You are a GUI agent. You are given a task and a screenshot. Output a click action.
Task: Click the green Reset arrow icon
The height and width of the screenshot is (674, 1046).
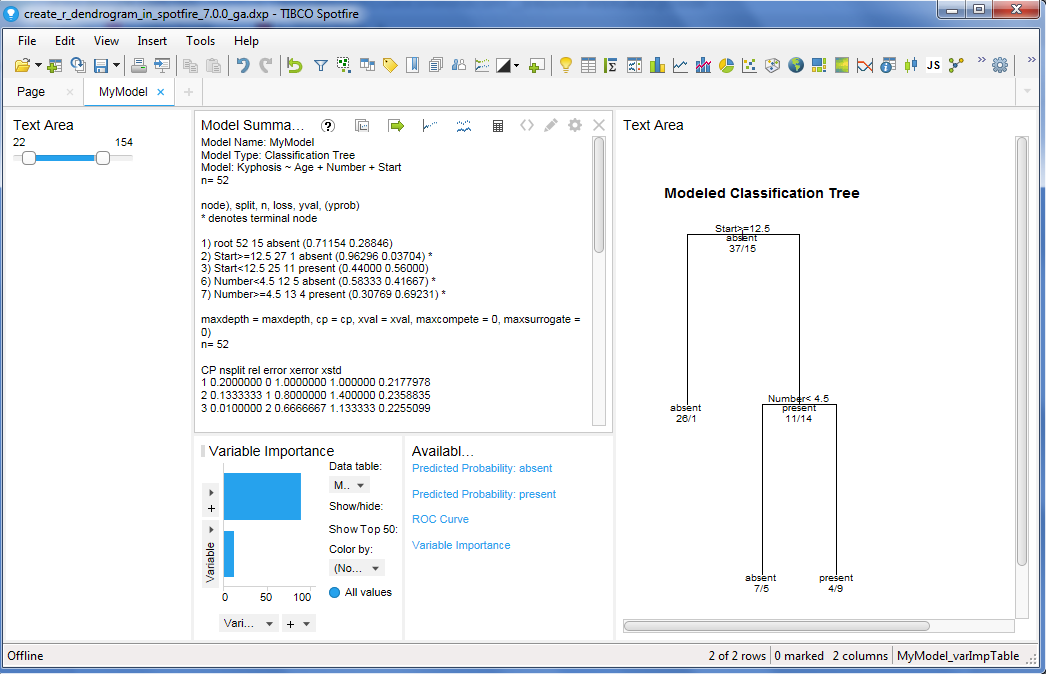[294, 65]
